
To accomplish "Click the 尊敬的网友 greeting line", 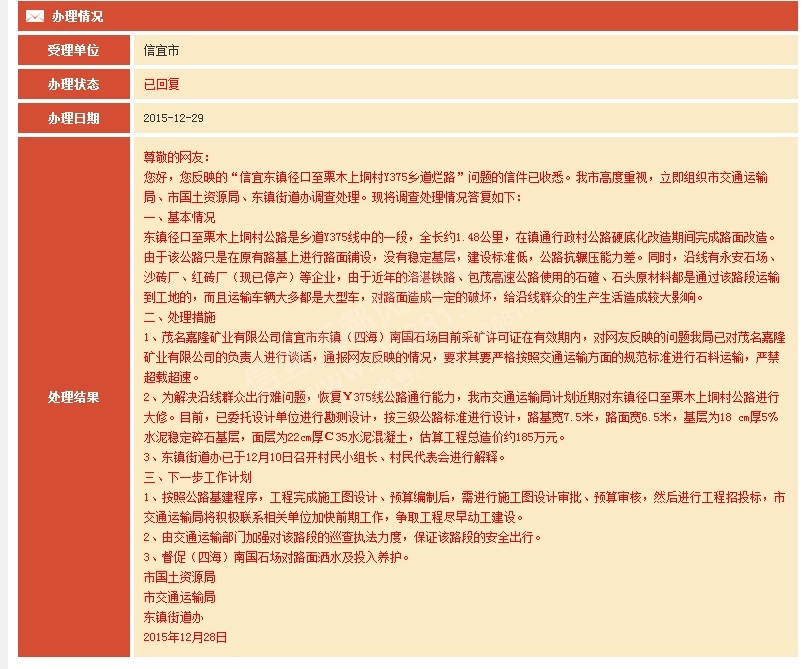I will [x=177, y=157].
